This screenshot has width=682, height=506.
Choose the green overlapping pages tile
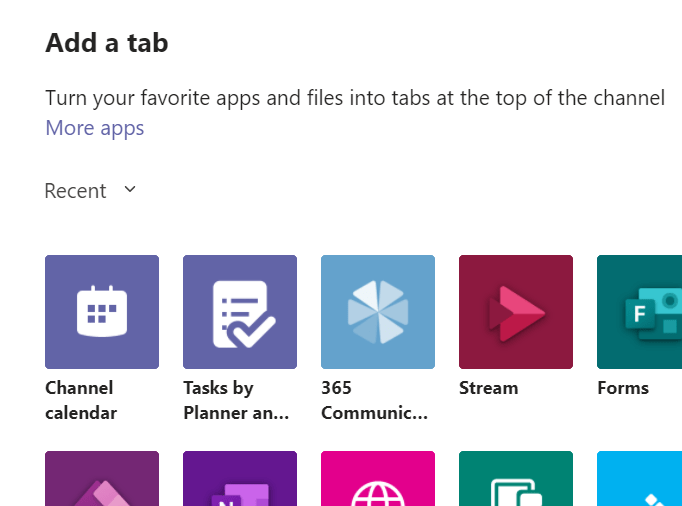(x=516, y=479)
